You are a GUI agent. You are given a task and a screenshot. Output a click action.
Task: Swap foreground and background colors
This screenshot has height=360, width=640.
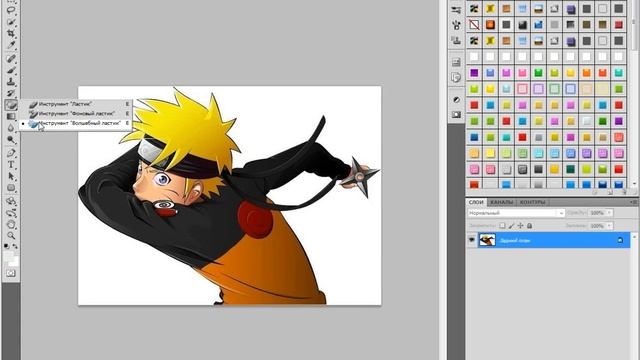click(15, 247)
